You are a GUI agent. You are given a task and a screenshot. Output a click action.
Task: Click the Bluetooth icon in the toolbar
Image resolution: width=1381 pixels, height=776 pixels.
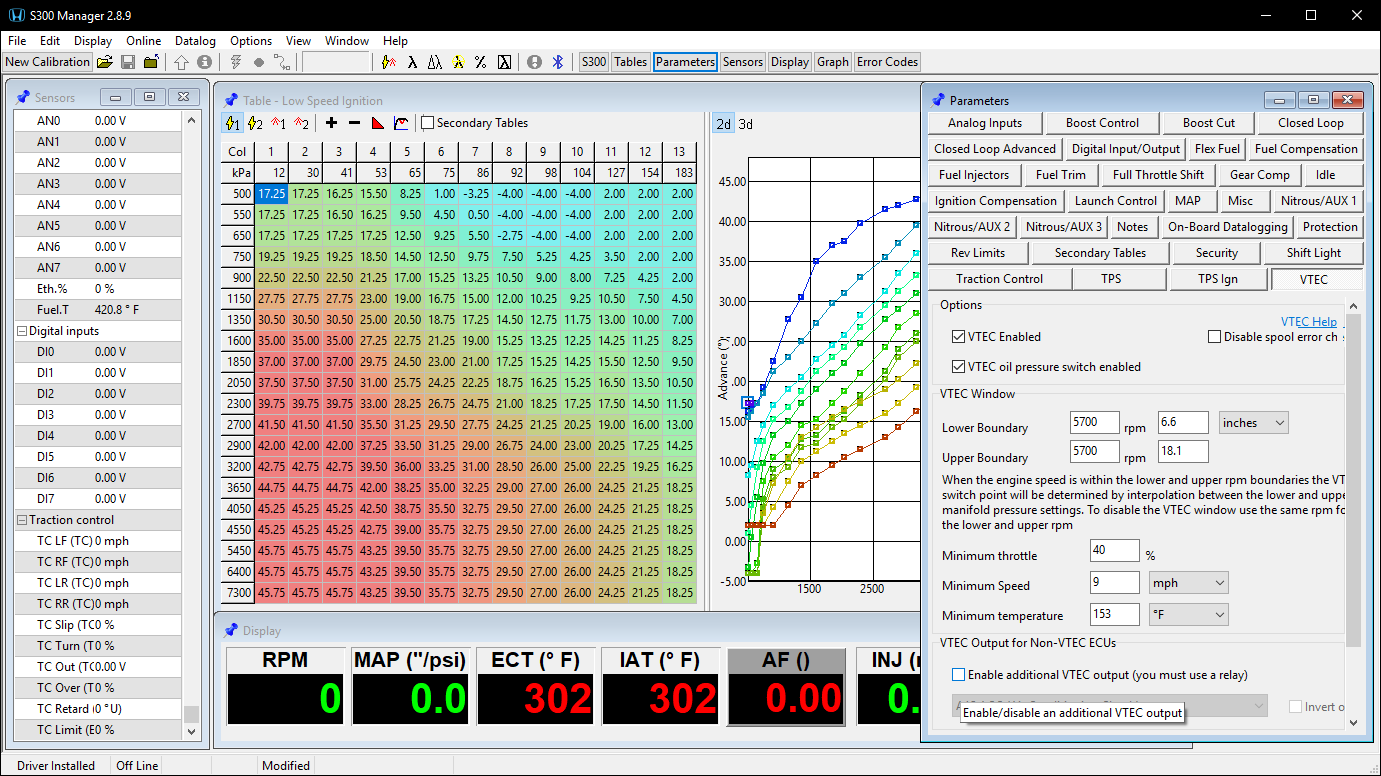559,62
